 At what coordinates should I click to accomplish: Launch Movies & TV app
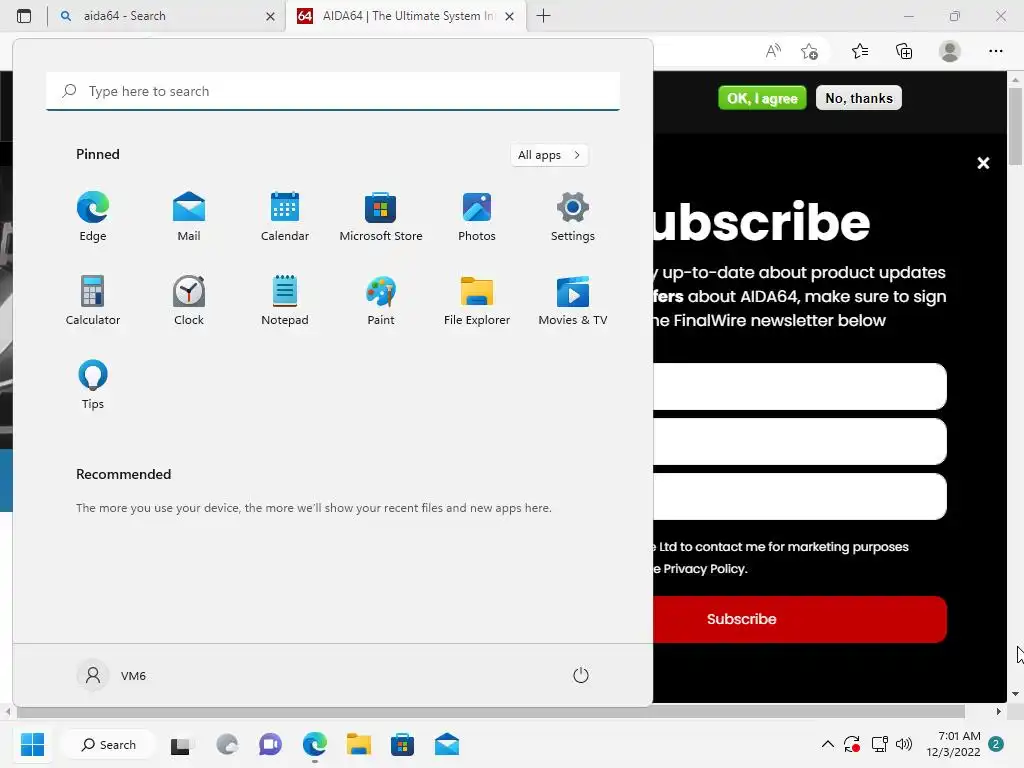coord(573,300)
